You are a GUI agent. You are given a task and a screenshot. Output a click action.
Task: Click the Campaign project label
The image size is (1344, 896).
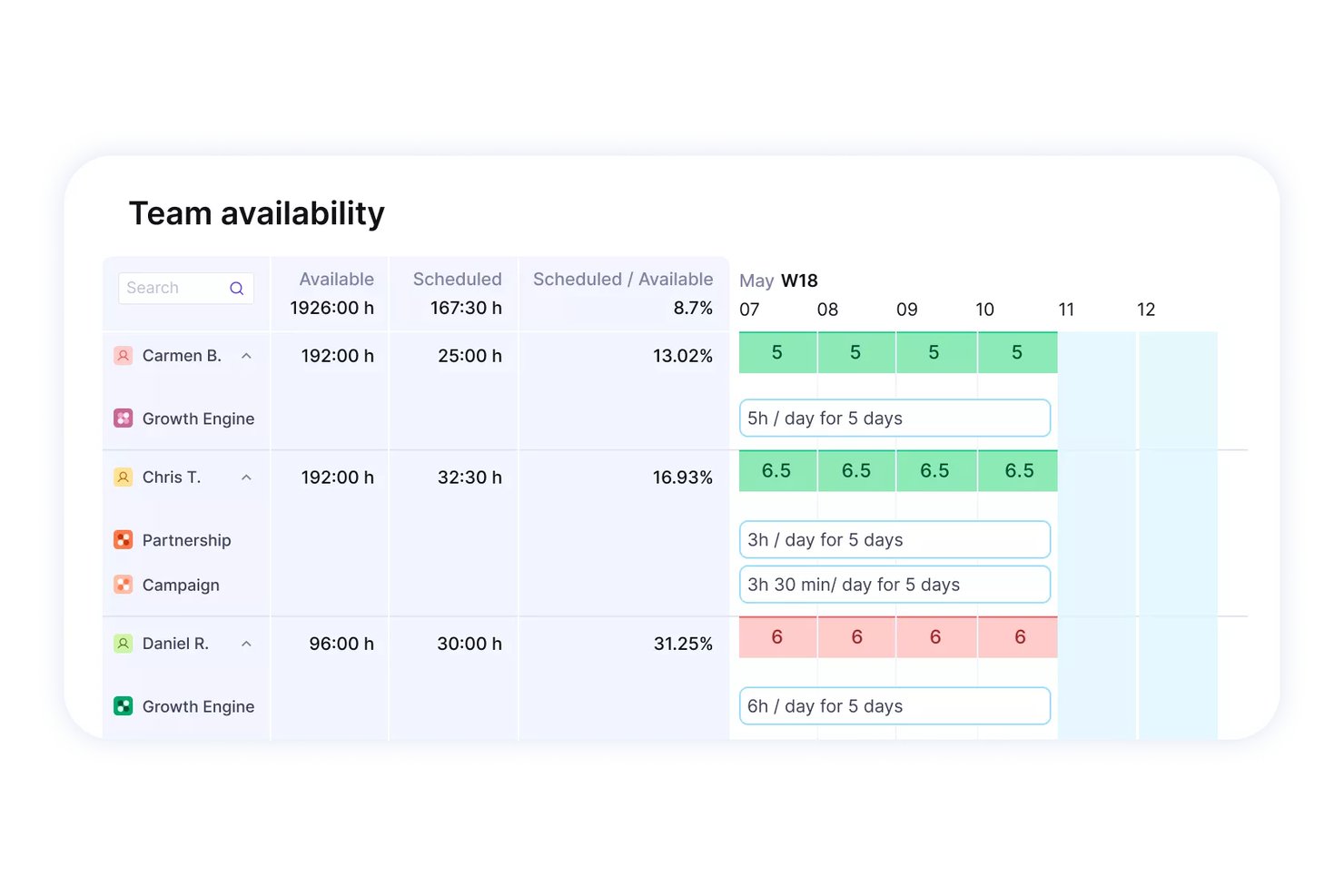click(x=181, y=586)
